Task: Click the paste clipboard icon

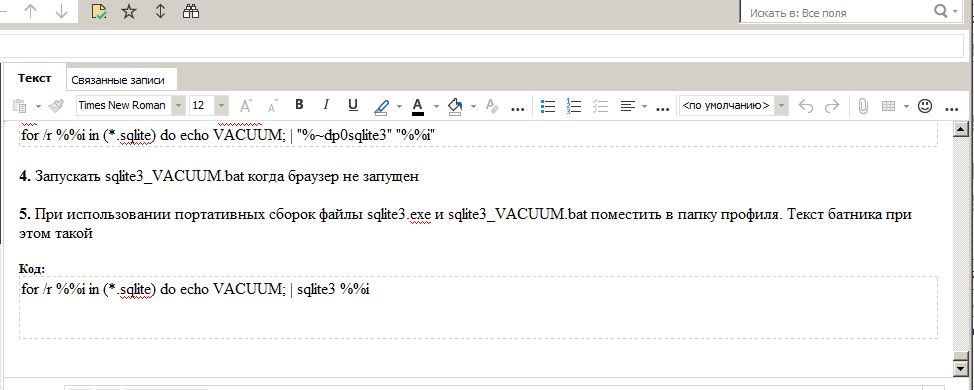Action: point(19,106)
